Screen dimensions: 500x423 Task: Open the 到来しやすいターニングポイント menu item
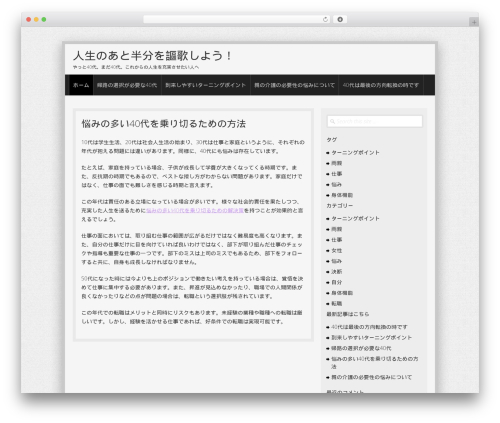tap(206, 85)
